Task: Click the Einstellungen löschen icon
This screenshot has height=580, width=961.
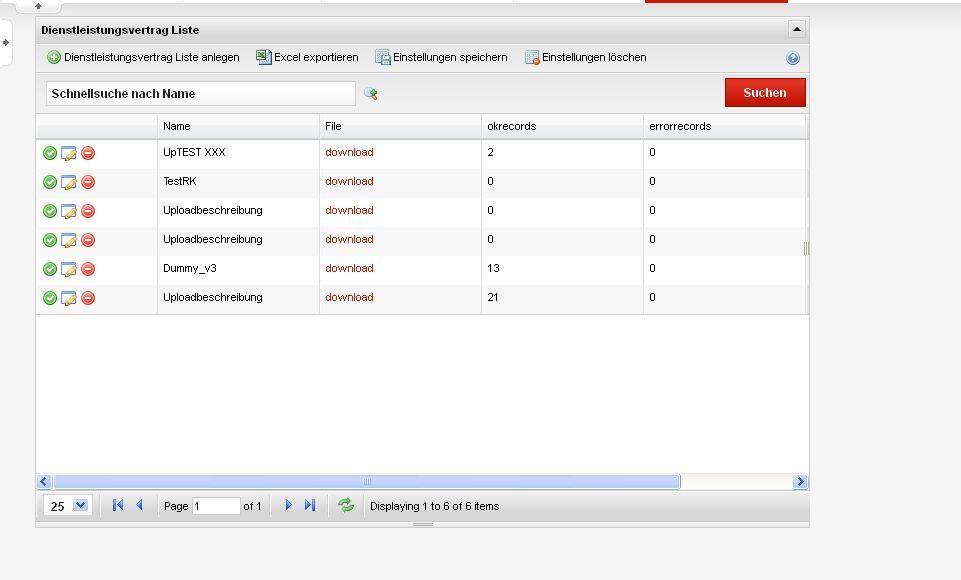Action: pyautogui.click(x=532, y=58)
